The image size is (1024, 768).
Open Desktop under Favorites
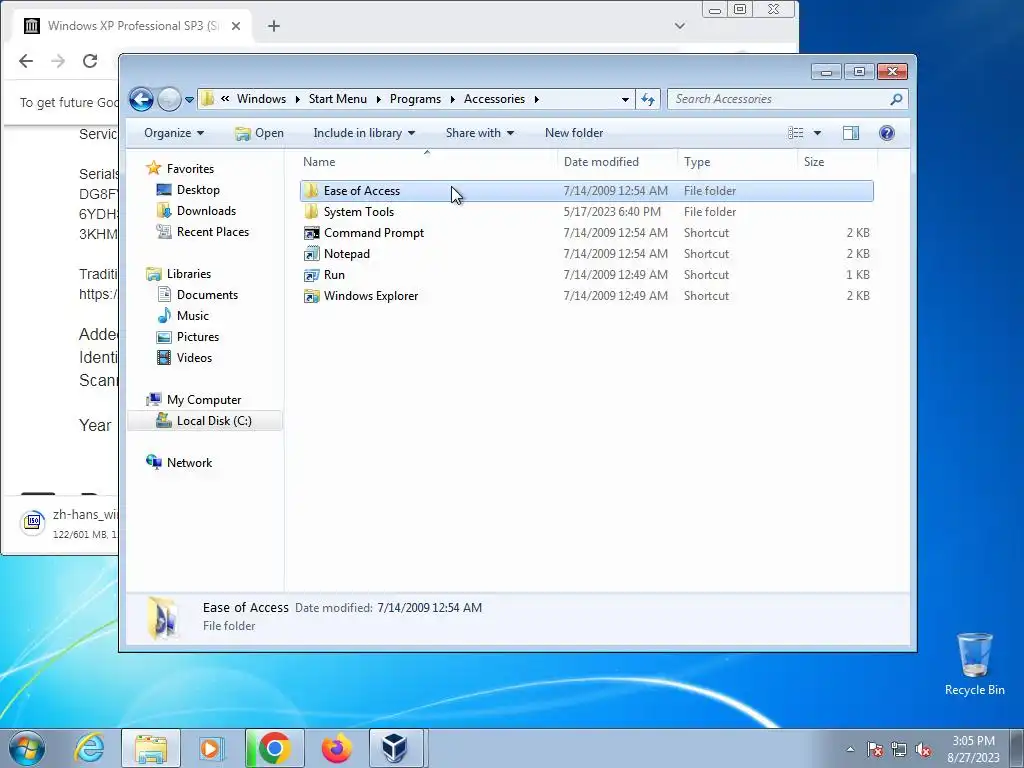tap(198, 190)
